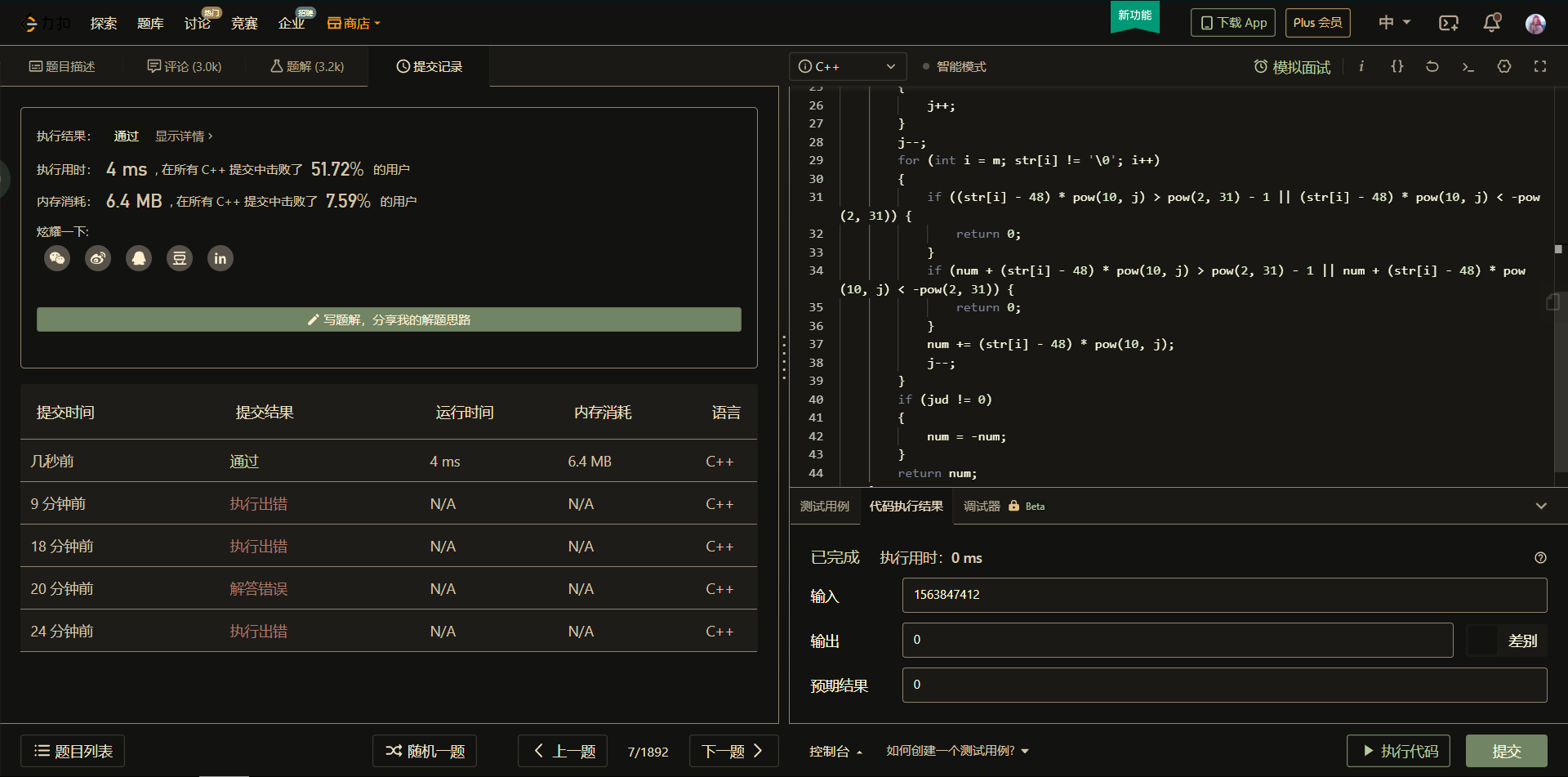Viewport: 1568px width, 777px height.
Task: Share result to WeChat
Action: (57, 259)
